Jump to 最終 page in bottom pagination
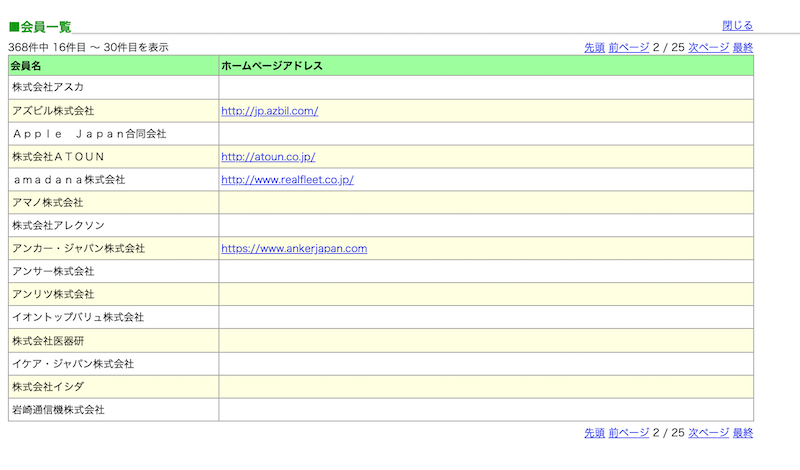 743,433
